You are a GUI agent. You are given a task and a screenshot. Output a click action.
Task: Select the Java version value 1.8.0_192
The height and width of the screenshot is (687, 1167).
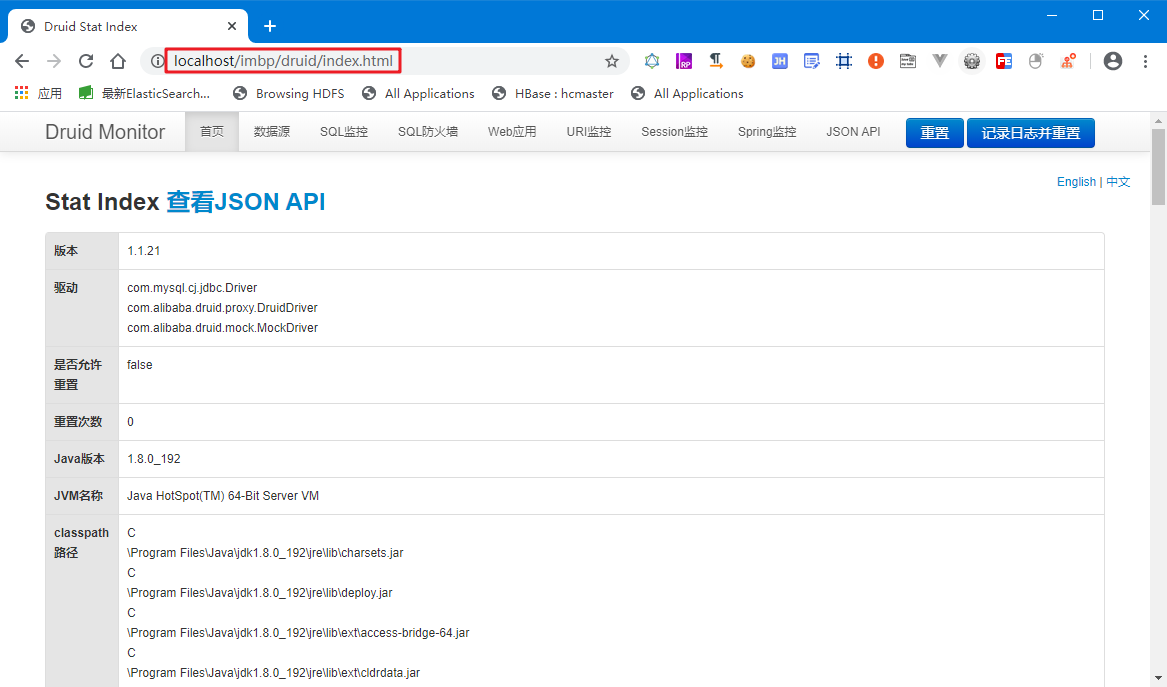click(x=153, y=458)
